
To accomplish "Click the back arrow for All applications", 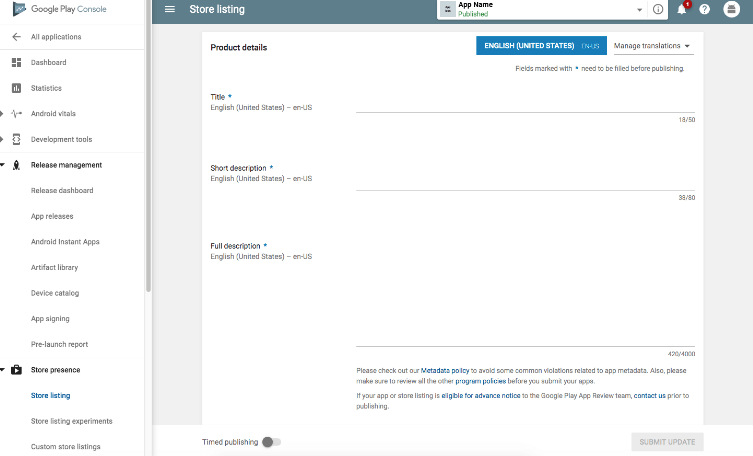I will [x=16, y=37].
